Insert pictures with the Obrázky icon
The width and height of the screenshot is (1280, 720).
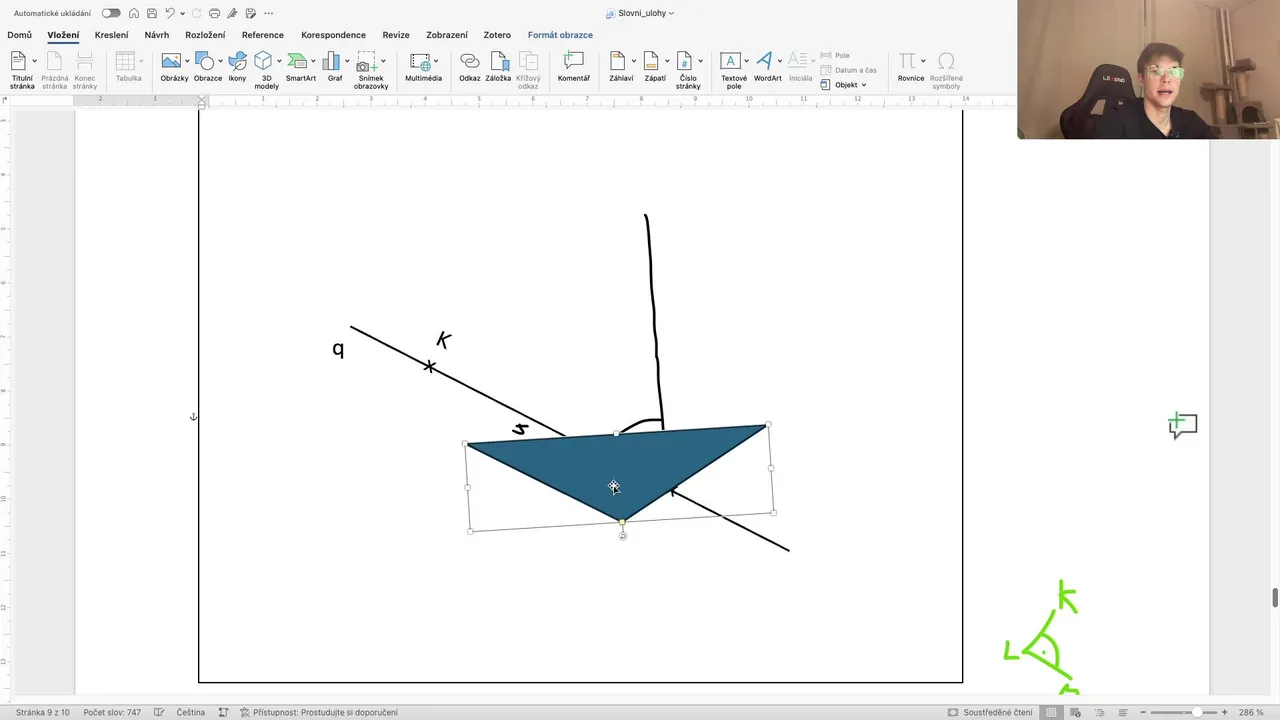[171, 62]
